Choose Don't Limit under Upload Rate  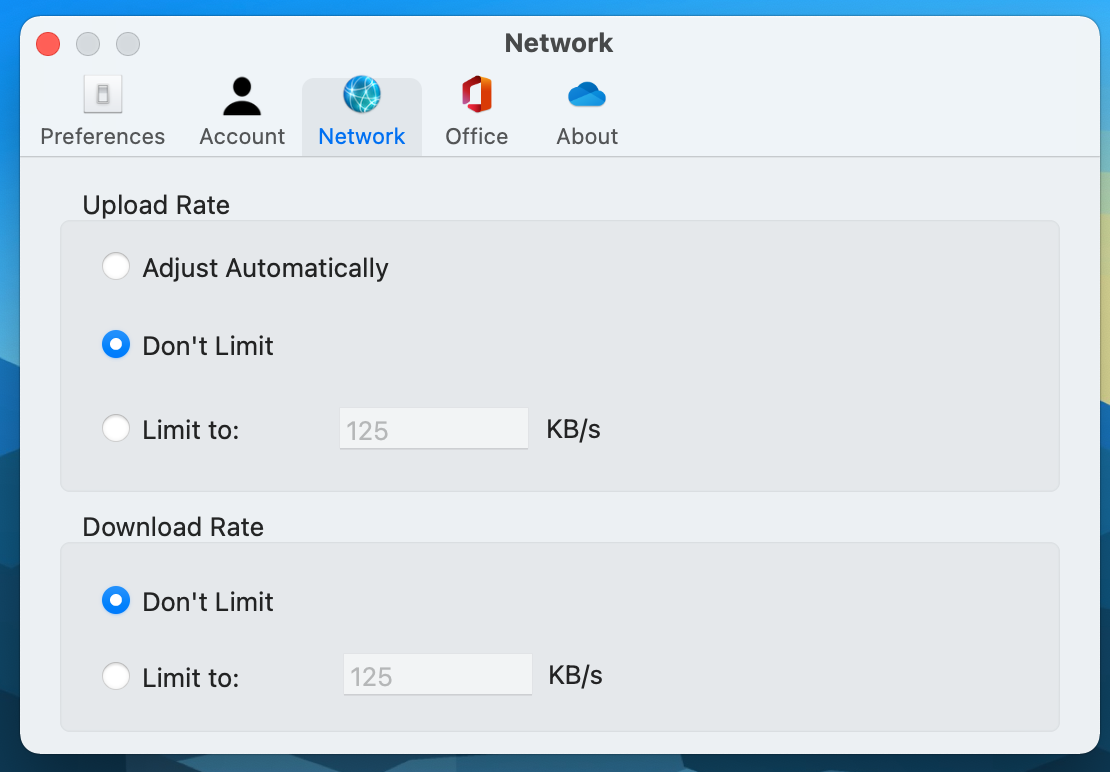(116, 345)
